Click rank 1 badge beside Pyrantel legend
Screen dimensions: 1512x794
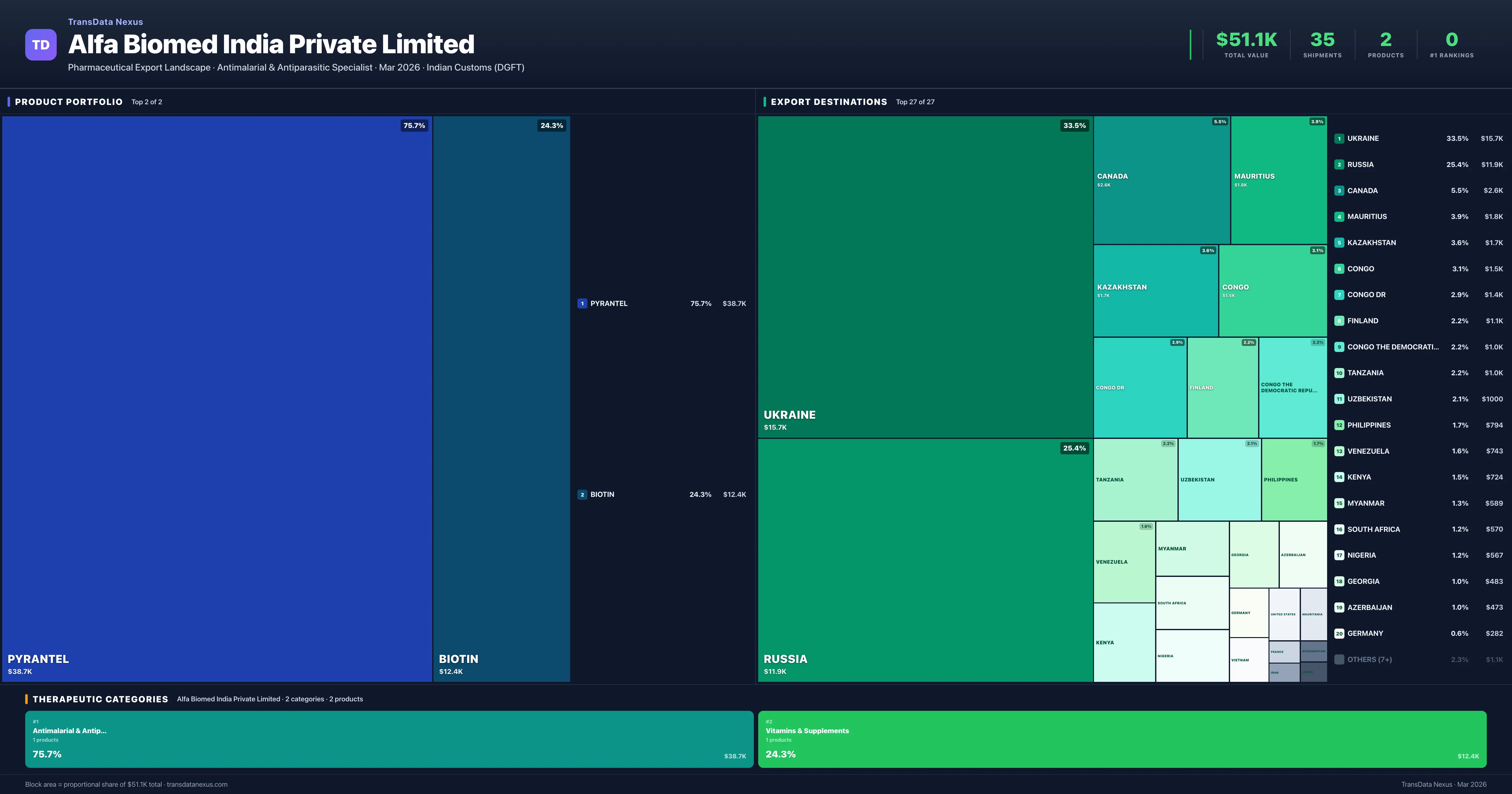click(582, 304)
